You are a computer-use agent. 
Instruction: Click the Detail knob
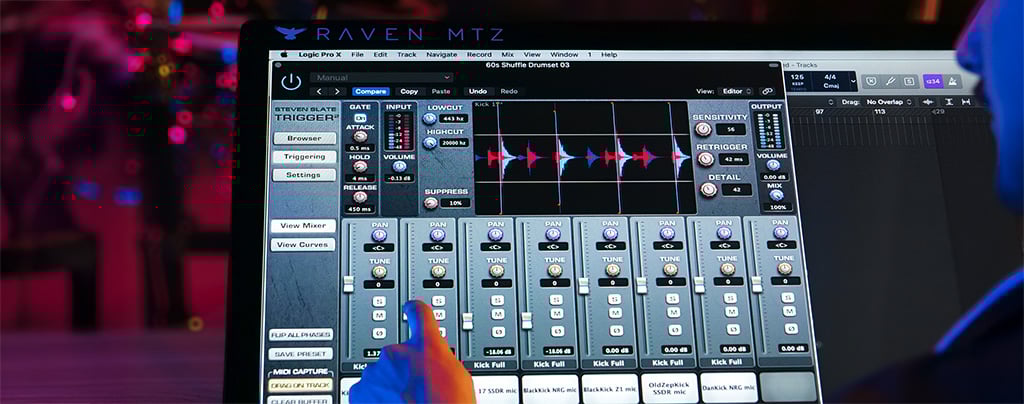click(709, 190)
